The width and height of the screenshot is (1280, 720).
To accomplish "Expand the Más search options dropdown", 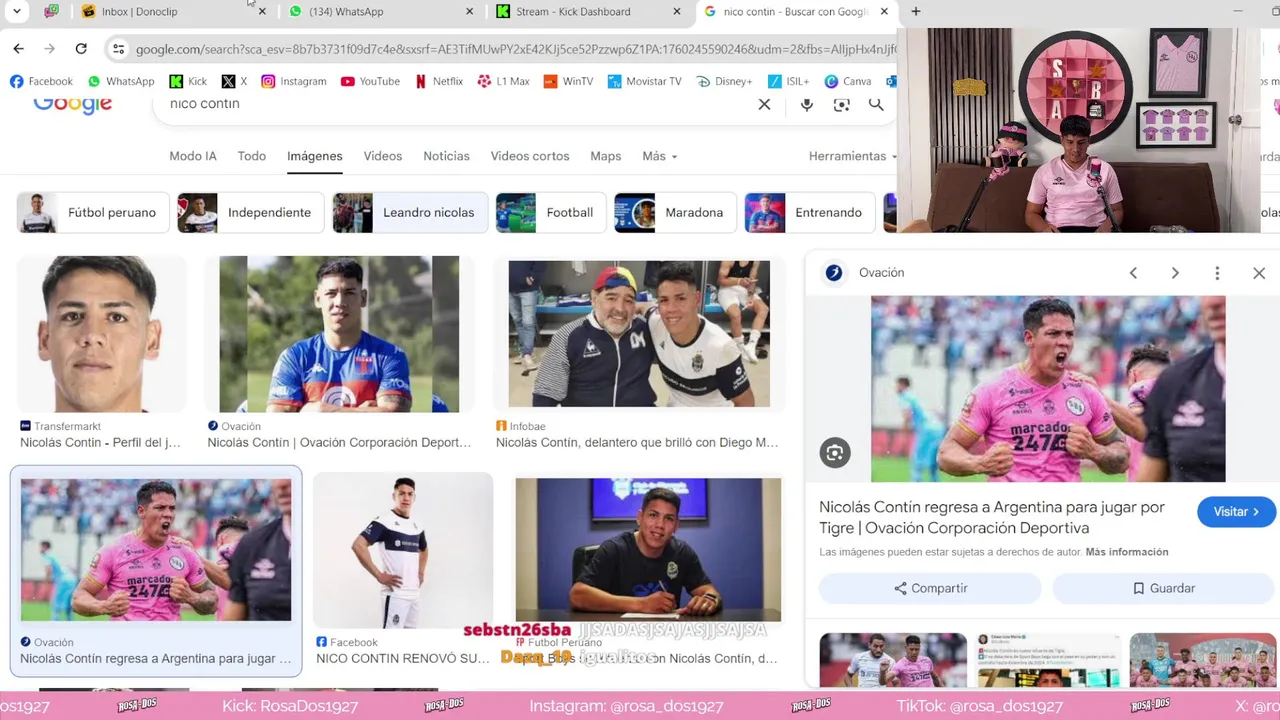I will (660, 156).
